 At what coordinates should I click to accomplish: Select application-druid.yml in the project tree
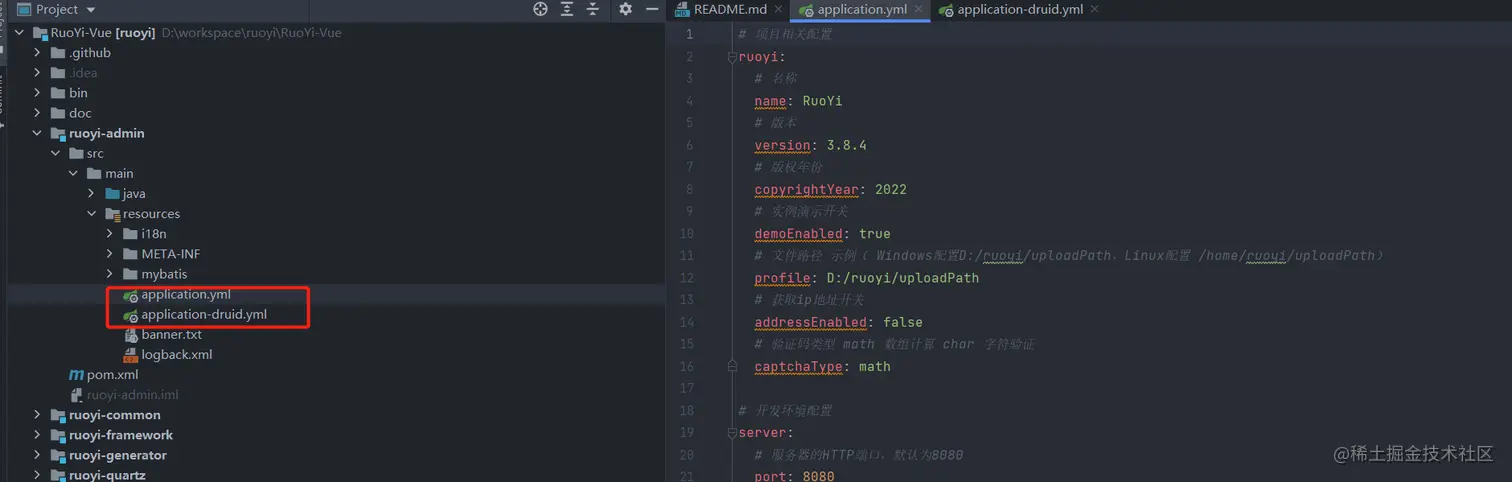pos(204,315)
